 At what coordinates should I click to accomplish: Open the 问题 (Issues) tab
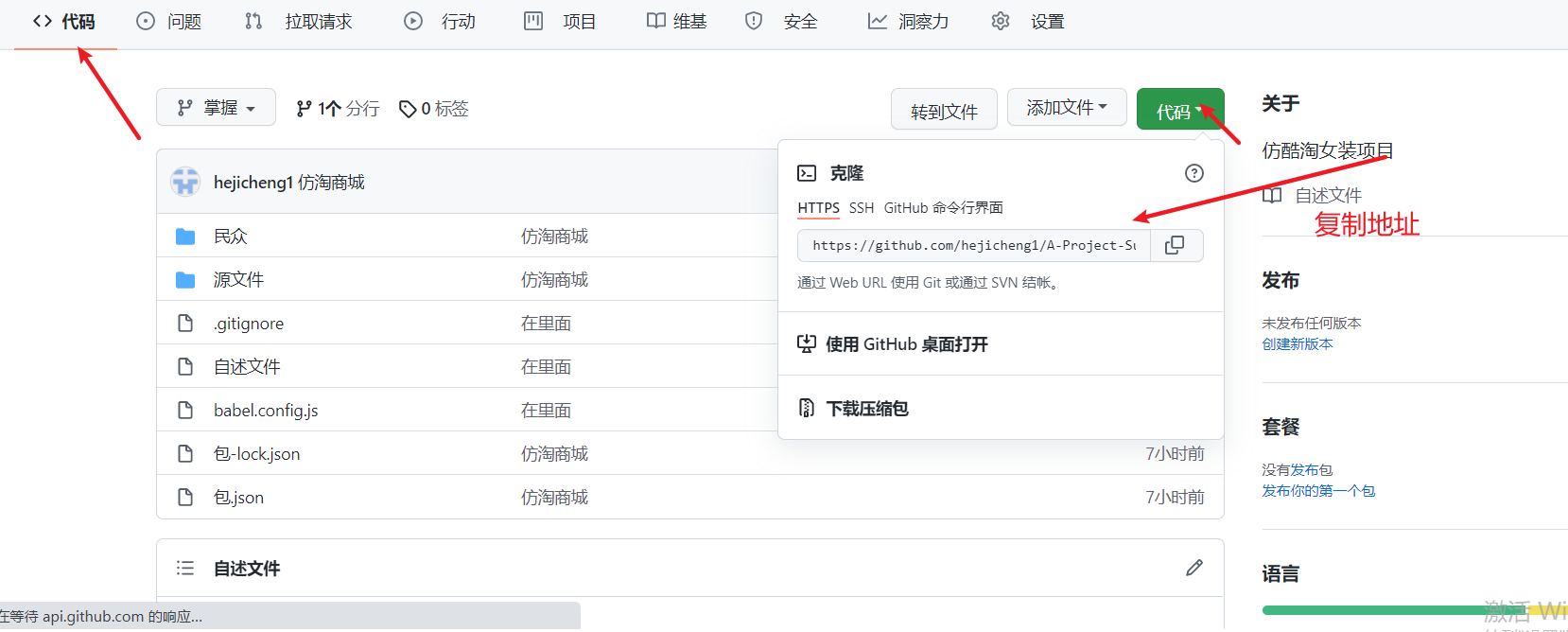pos(168,22)
